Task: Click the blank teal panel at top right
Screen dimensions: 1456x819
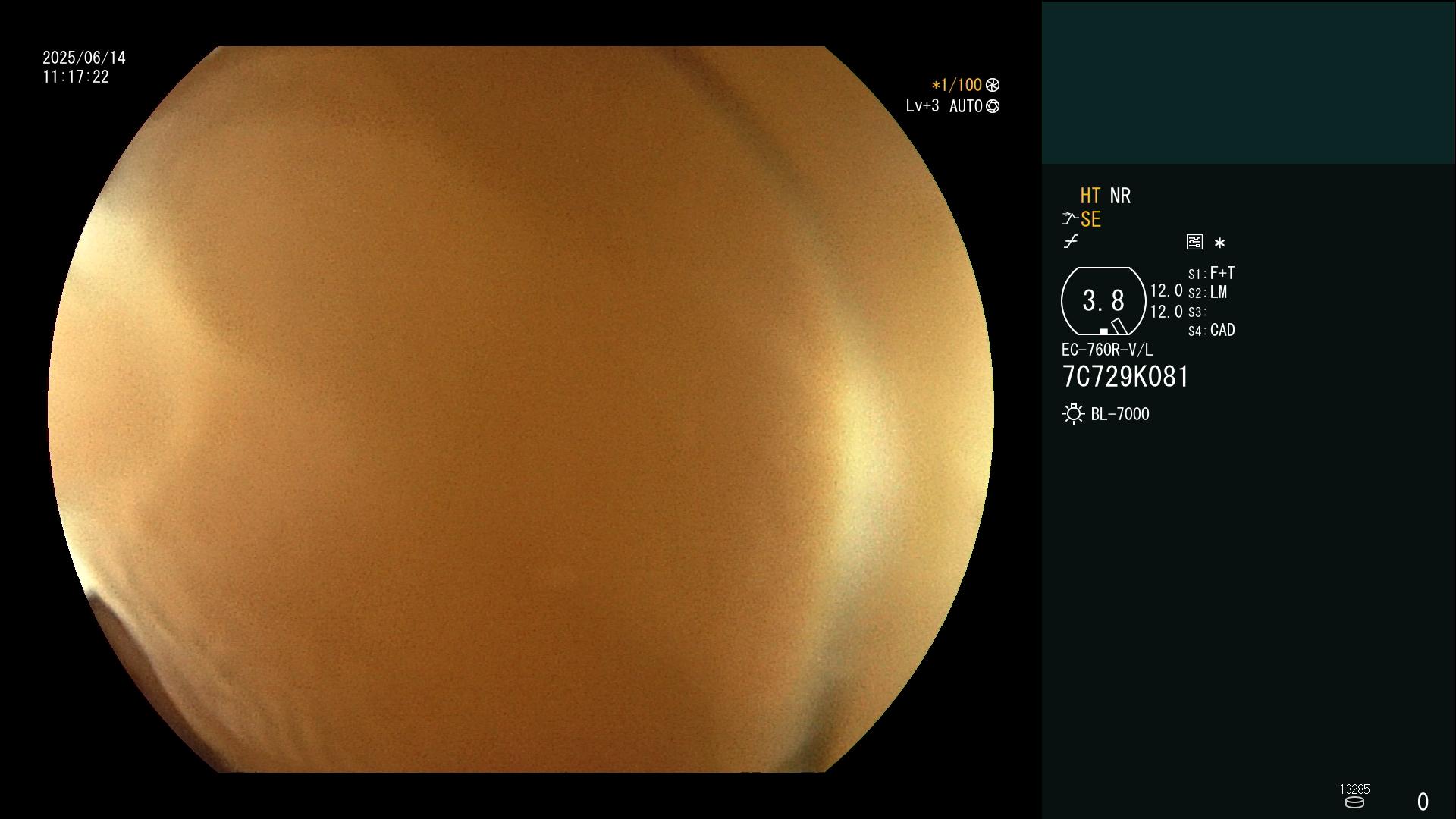Action: pyautogui.click(x=1248, y=82)
